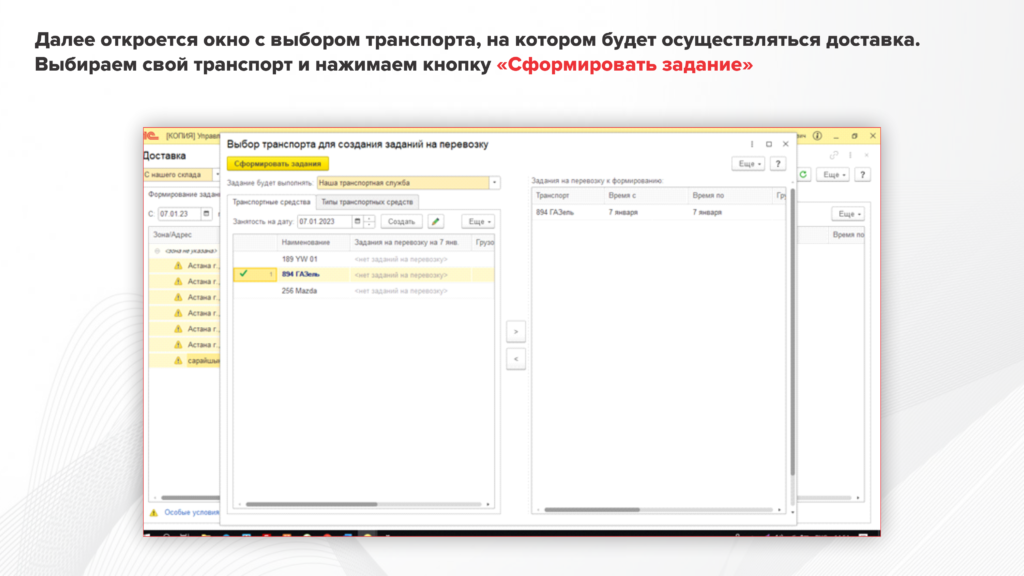The height and width of the screenshot is (576, 1024).
Task: Click the yellow Сформировать задания button
Action: click(x=278, y=164)
